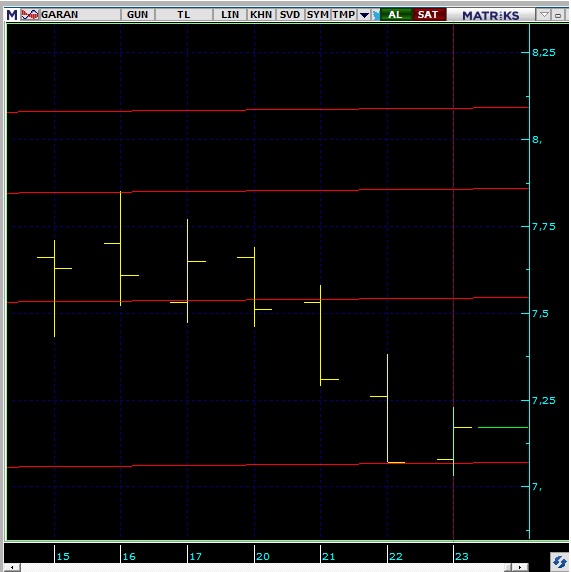Click the small window restore icon

pyautogui.click(x=558, y=15)
